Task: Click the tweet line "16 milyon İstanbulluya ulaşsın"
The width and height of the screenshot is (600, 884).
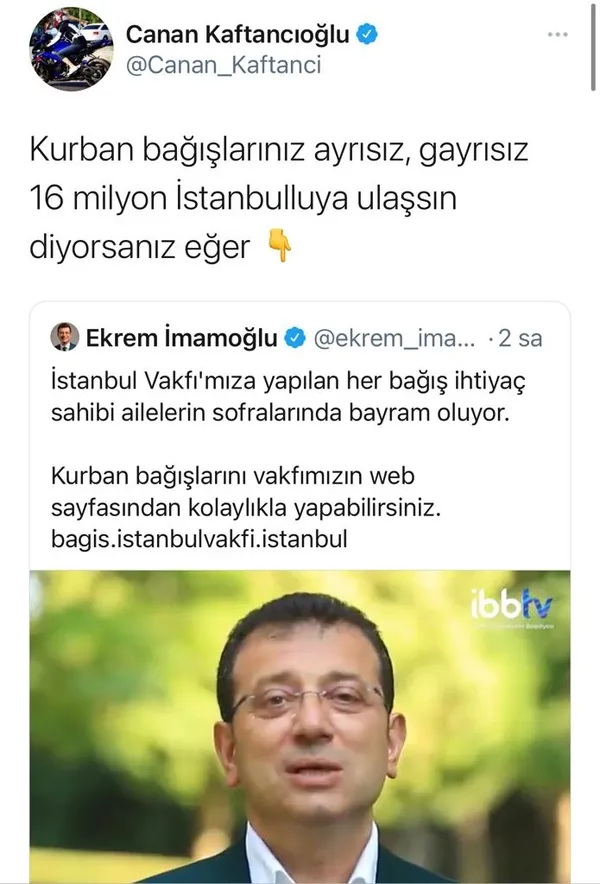Action: pos(243,198)
